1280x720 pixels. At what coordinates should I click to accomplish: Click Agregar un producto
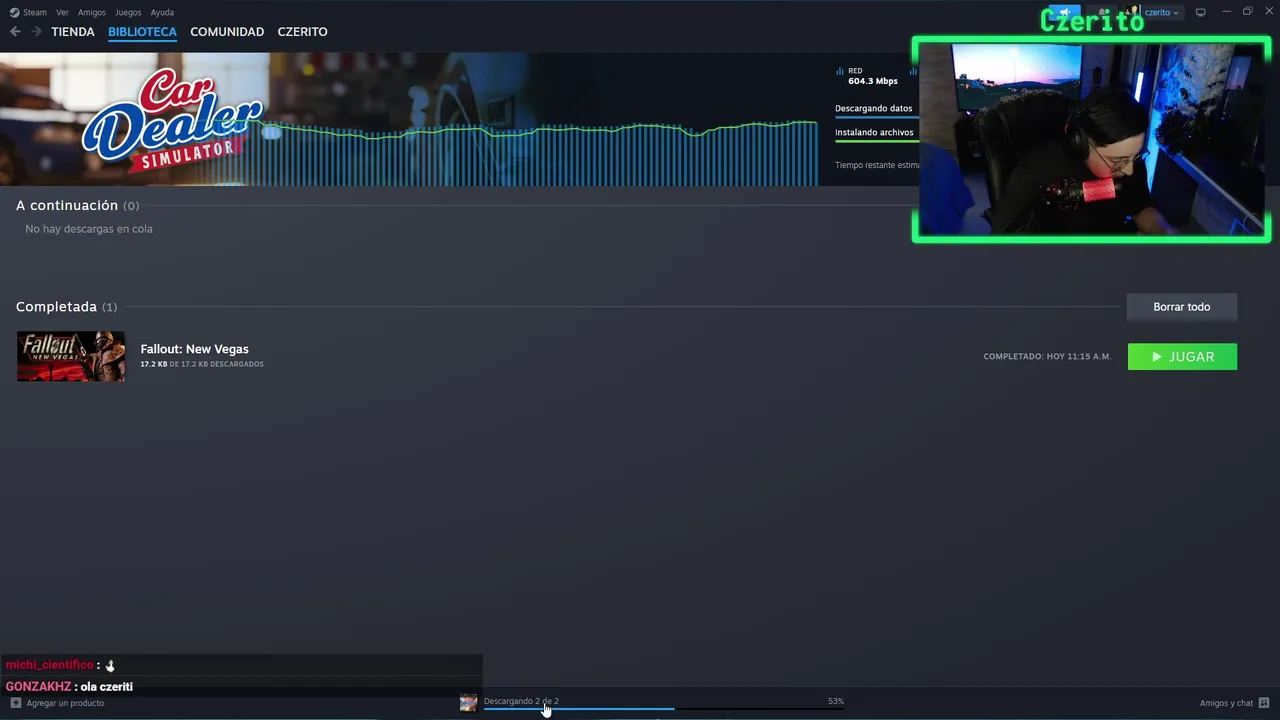pyautogui.click(x=65, y=703)
